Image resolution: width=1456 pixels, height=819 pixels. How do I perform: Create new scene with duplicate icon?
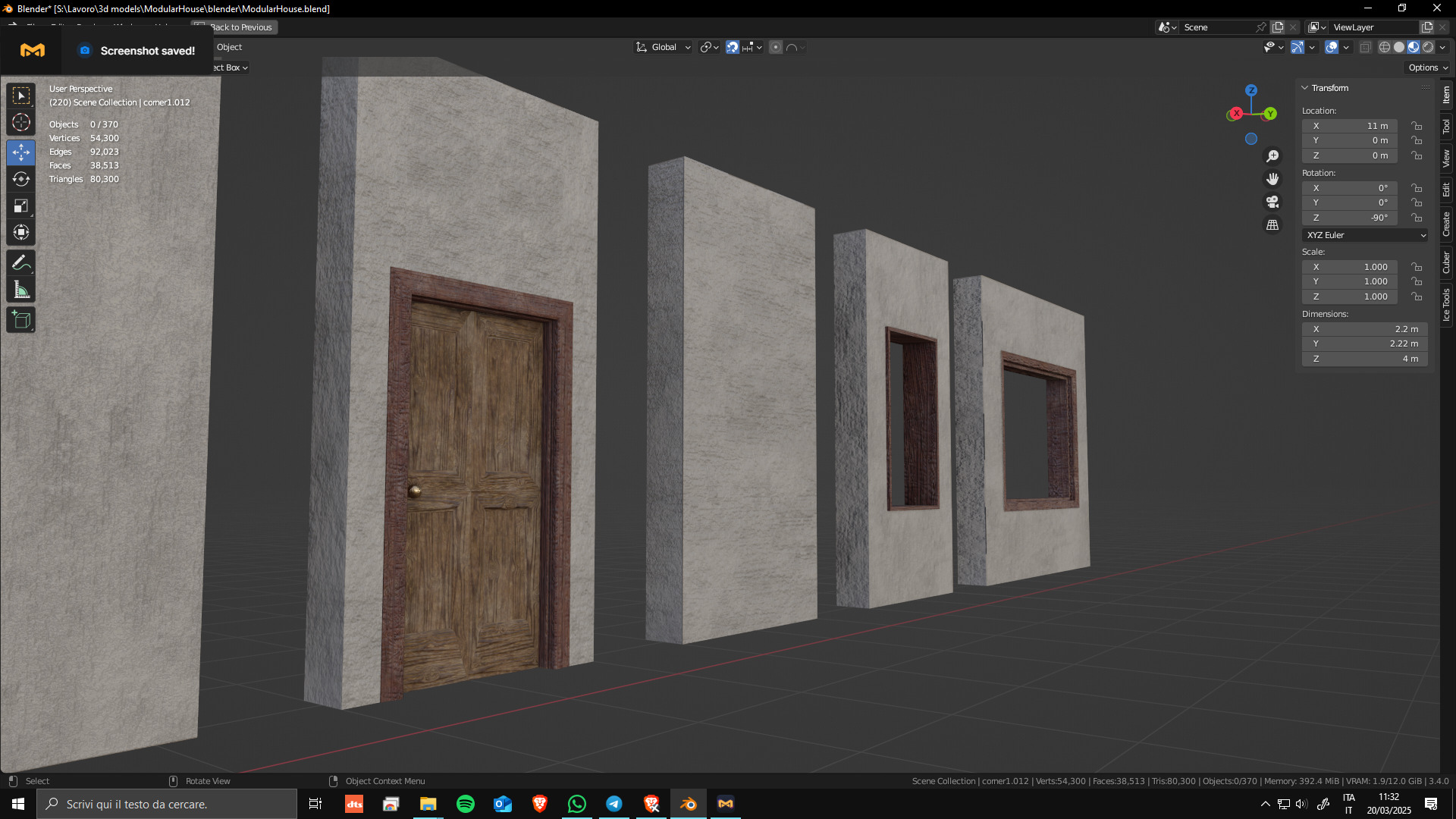[1278, 27]
